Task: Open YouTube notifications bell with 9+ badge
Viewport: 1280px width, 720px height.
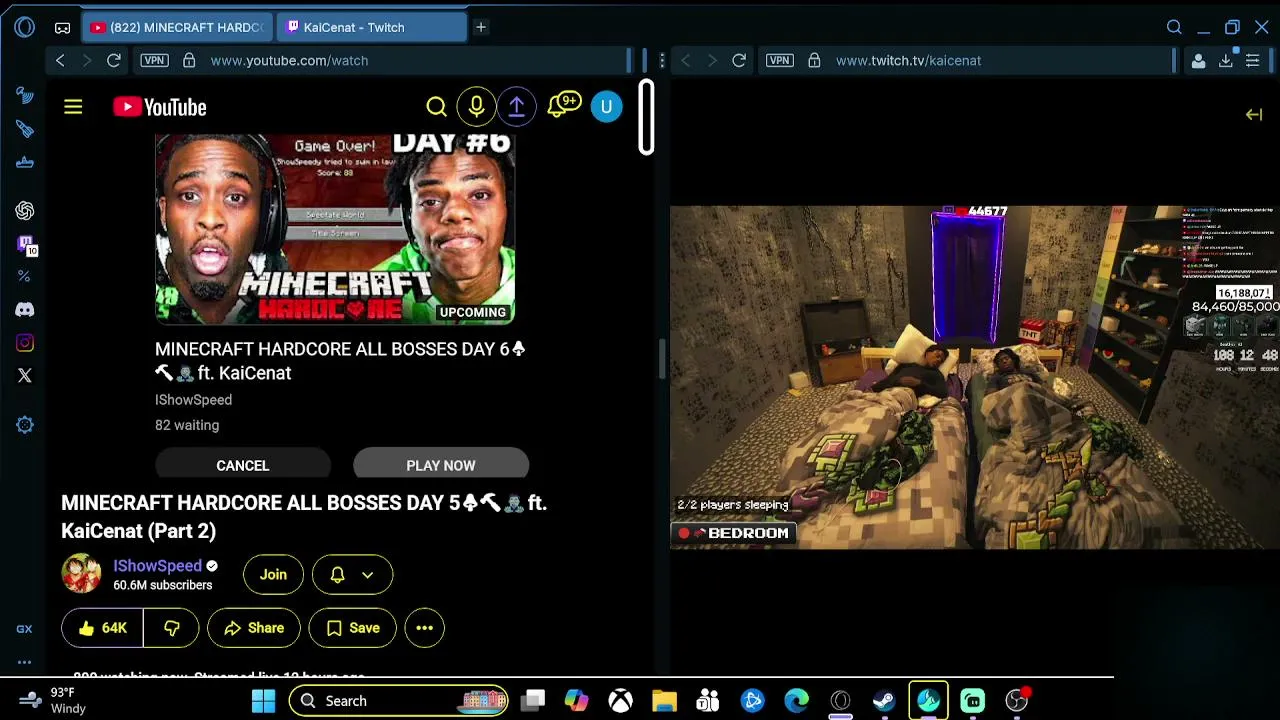Action: 563,106
